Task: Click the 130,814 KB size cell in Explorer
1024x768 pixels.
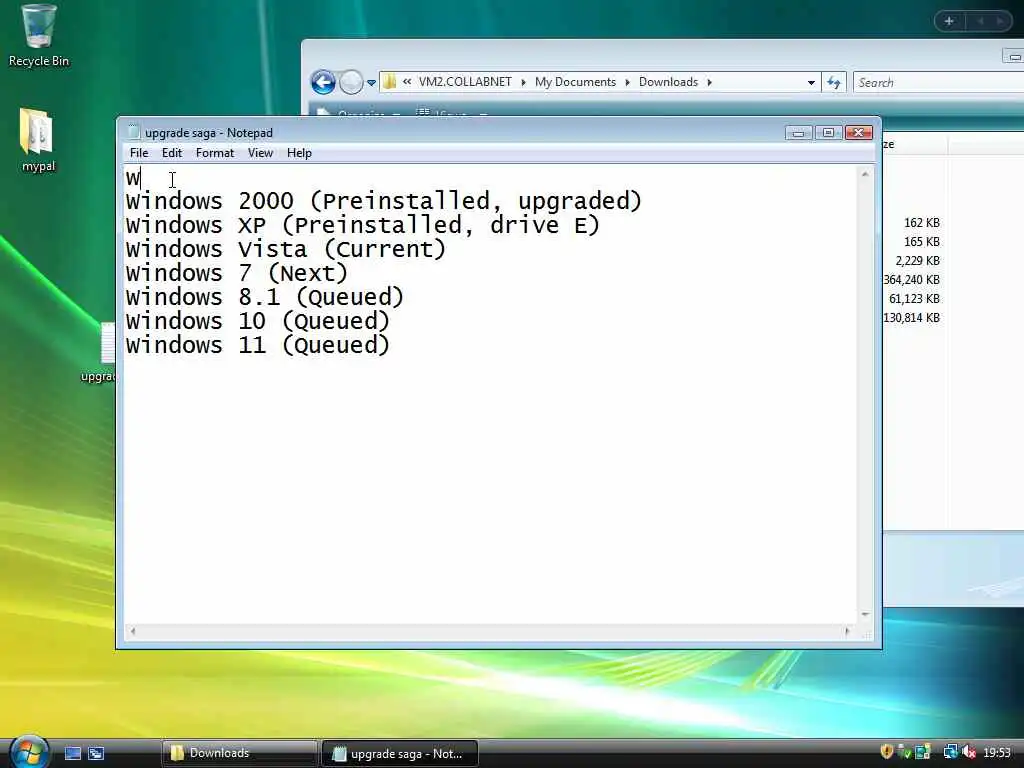Action: tap(912, 317)
